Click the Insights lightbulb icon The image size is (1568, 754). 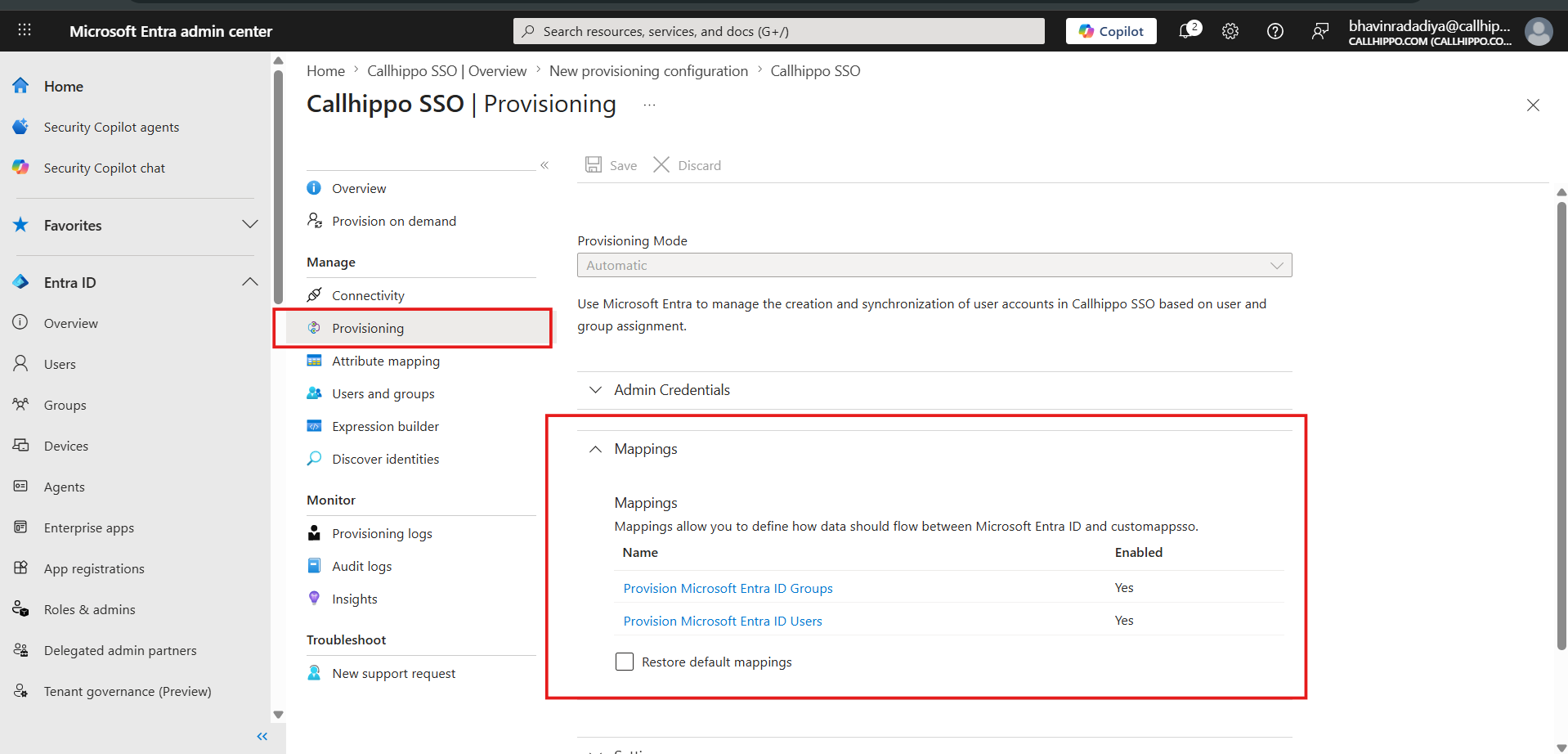point(314,598)
